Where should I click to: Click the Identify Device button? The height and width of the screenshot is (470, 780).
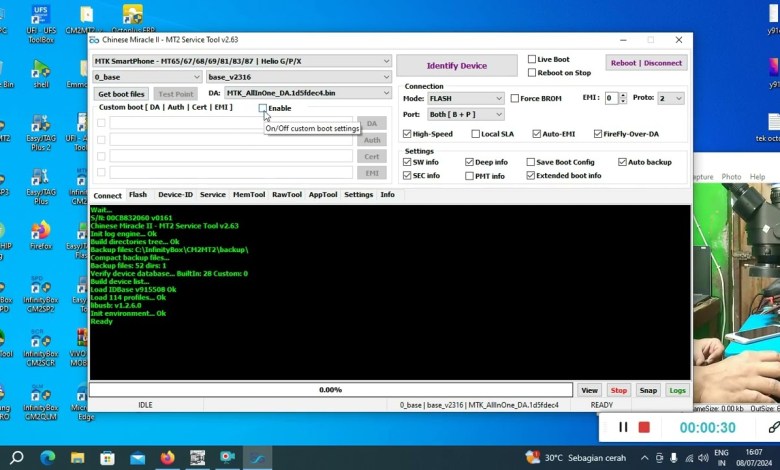pyautogui.click(x=457, y=66)
